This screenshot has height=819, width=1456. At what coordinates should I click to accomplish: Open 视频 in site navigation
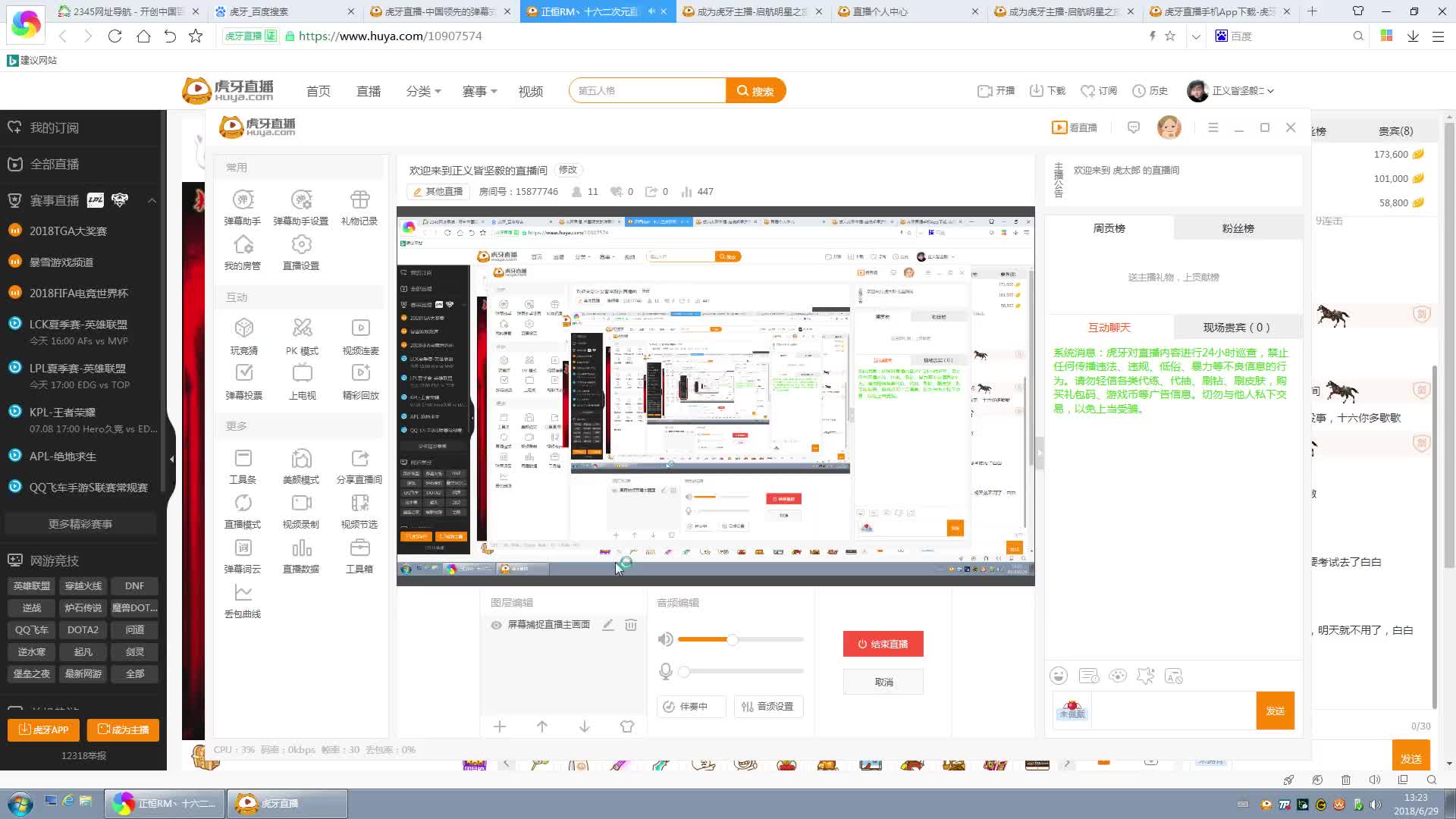tap(531, 91)
